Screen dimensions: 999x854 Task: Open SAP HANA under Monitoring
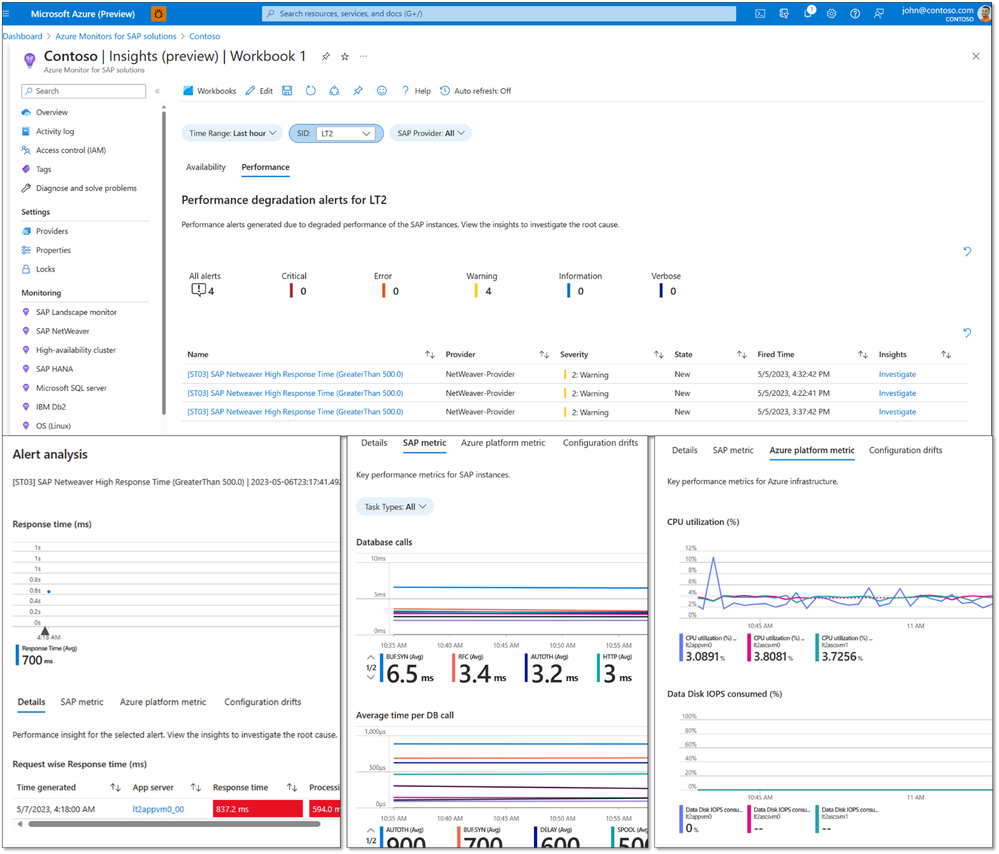[x=54, y=369]
